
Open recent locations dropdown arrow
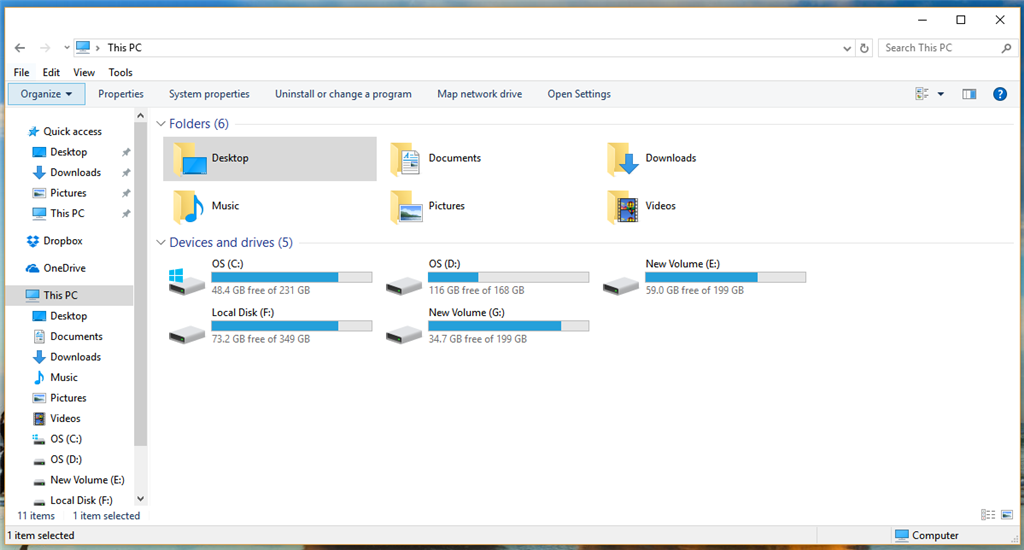pyautogui.click(x=67, y=48)
